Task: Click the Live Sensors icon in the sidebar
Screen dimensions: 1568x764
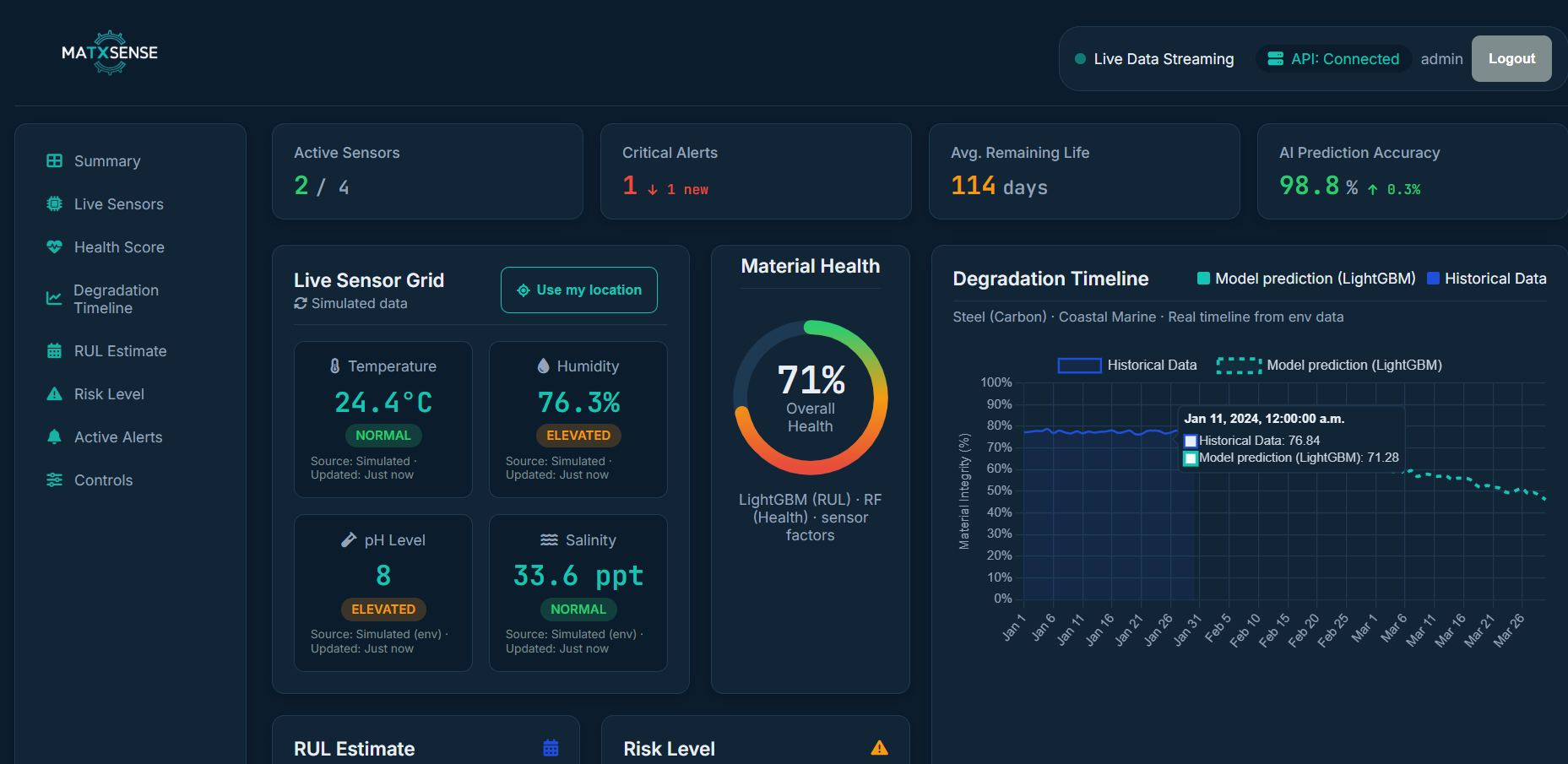Action: pyautogui.click(x=54, y=203)
